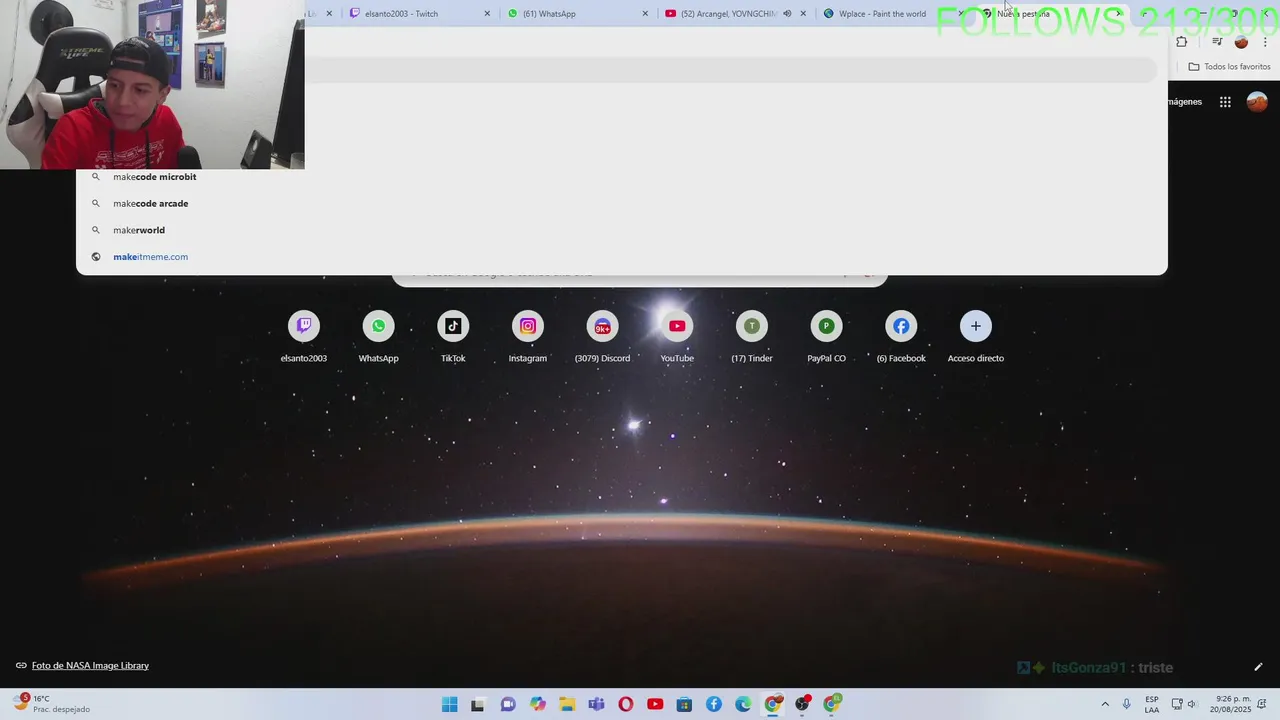Image resolution: width=1280 pixels, height=720 pixels.
Task: Close the Arcangel YouTube tab
Action: tap(803, 14)
